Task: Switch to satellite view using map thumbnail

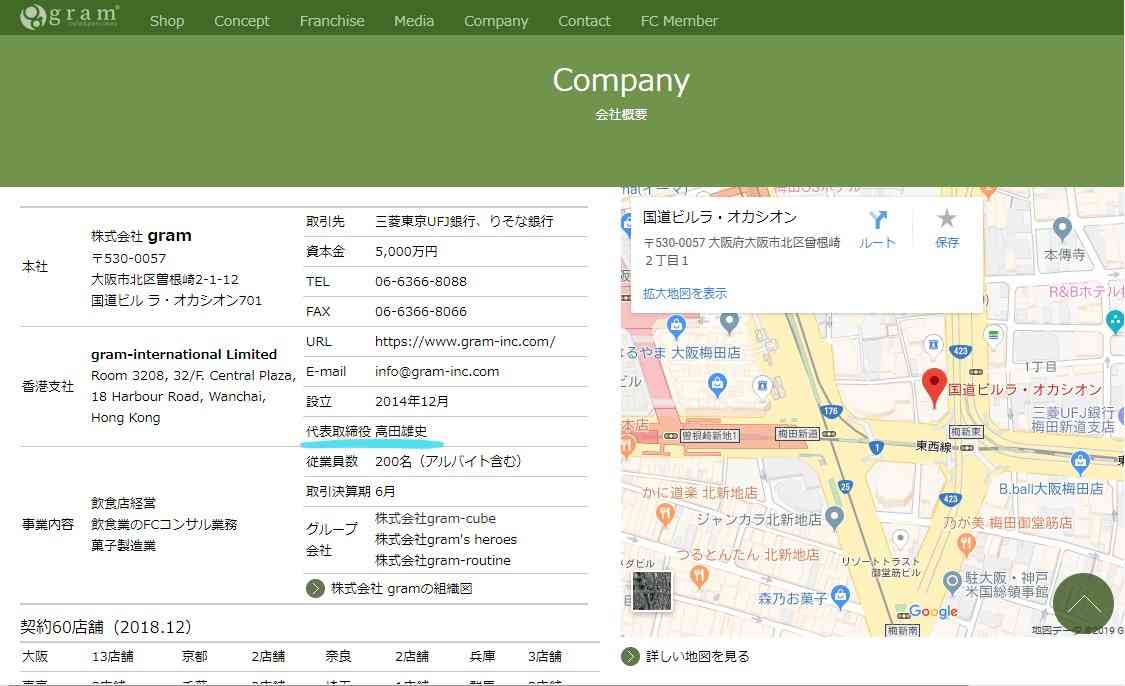Action: pos(651,591)
